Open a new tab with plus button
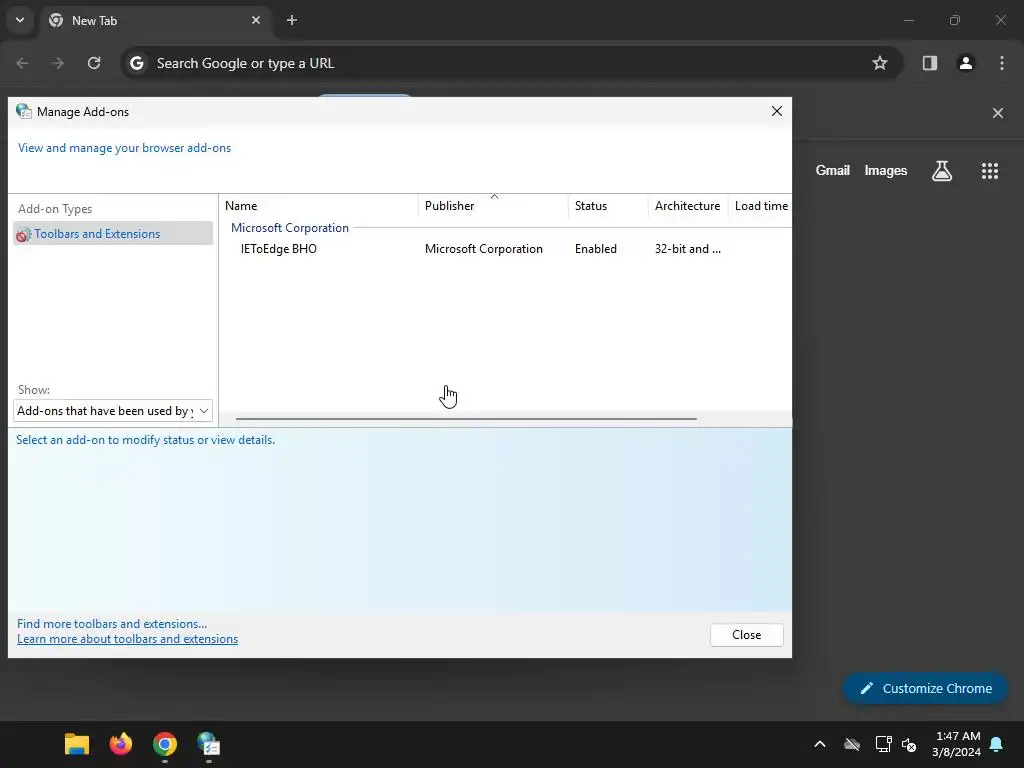This screenshot has height=768, width=1024. 292,20
